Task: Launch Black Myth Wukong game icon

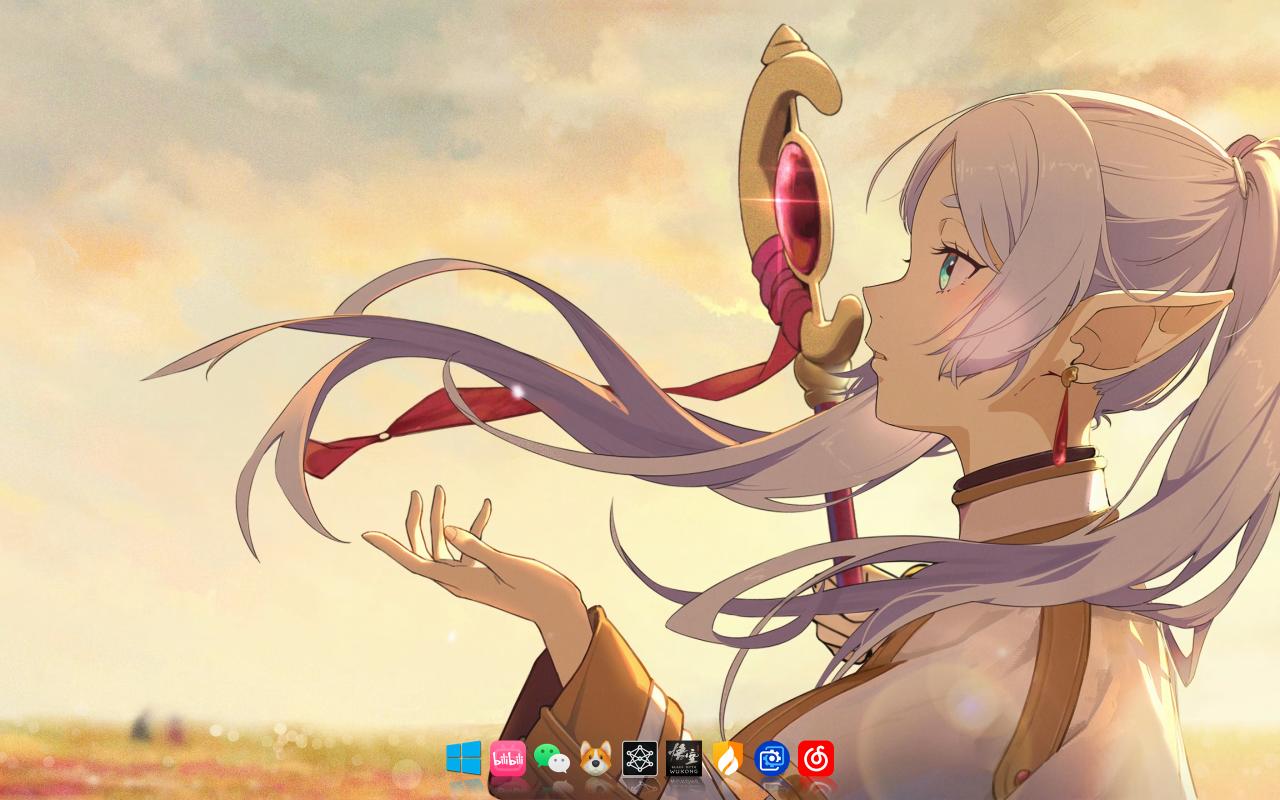Action: (684, 758)
